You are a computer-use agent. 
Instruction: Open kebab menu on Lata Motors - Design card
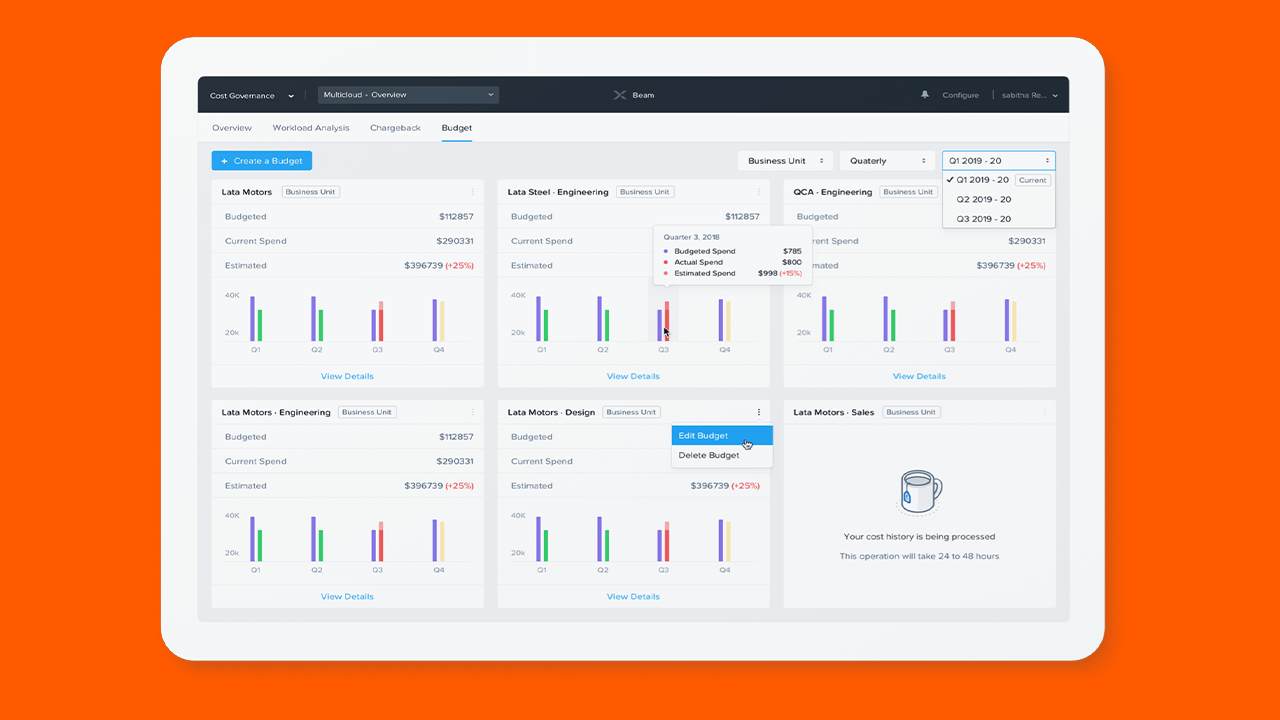pyautogui.click(x=759, y=412)
